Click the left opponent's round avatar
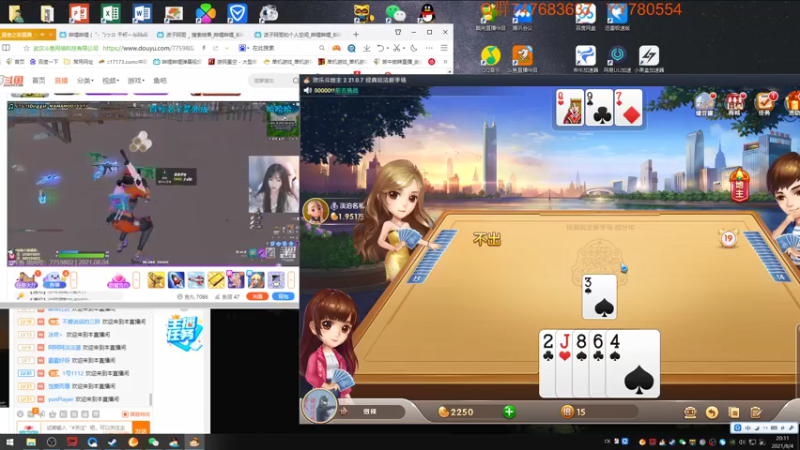Image resolution: width=800 pixels, height=450 pixels. (315, 211)
